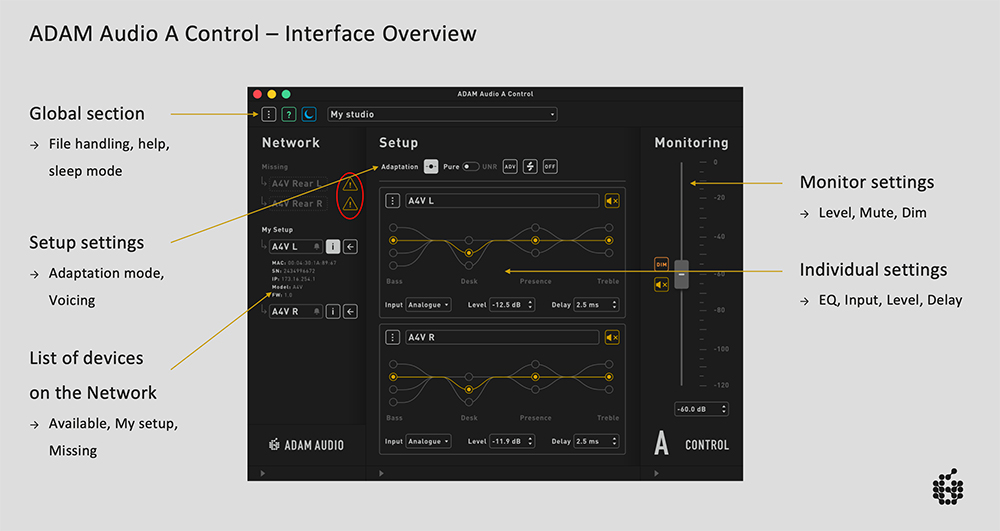The height and width of the screenshot is (531, 1000).
Task: Open Input dropdown for A4V L
Action: (x=429, y=305)
